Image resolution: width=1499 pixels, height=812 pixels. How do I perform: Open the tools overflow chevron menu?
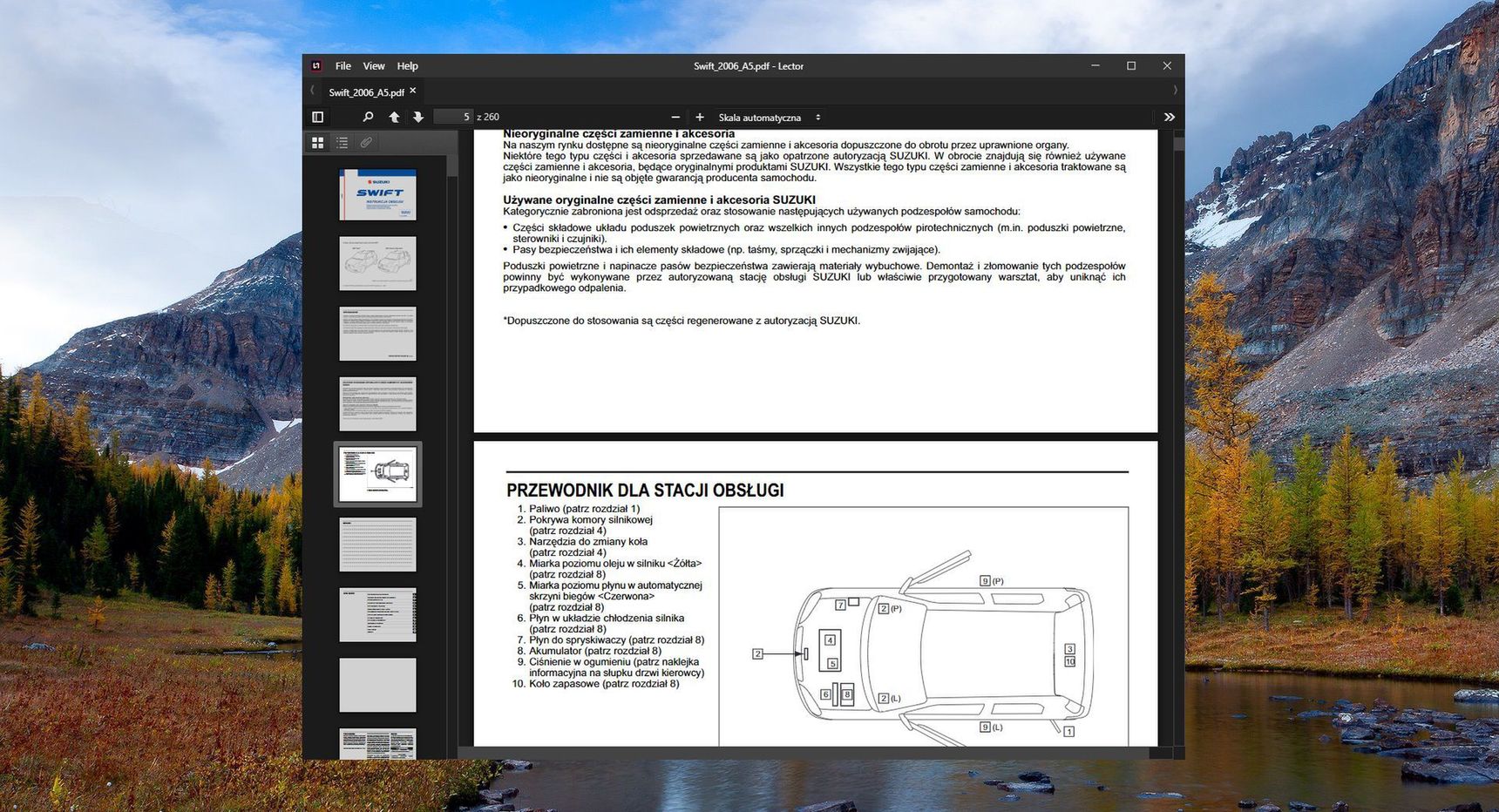(1170, 117)
